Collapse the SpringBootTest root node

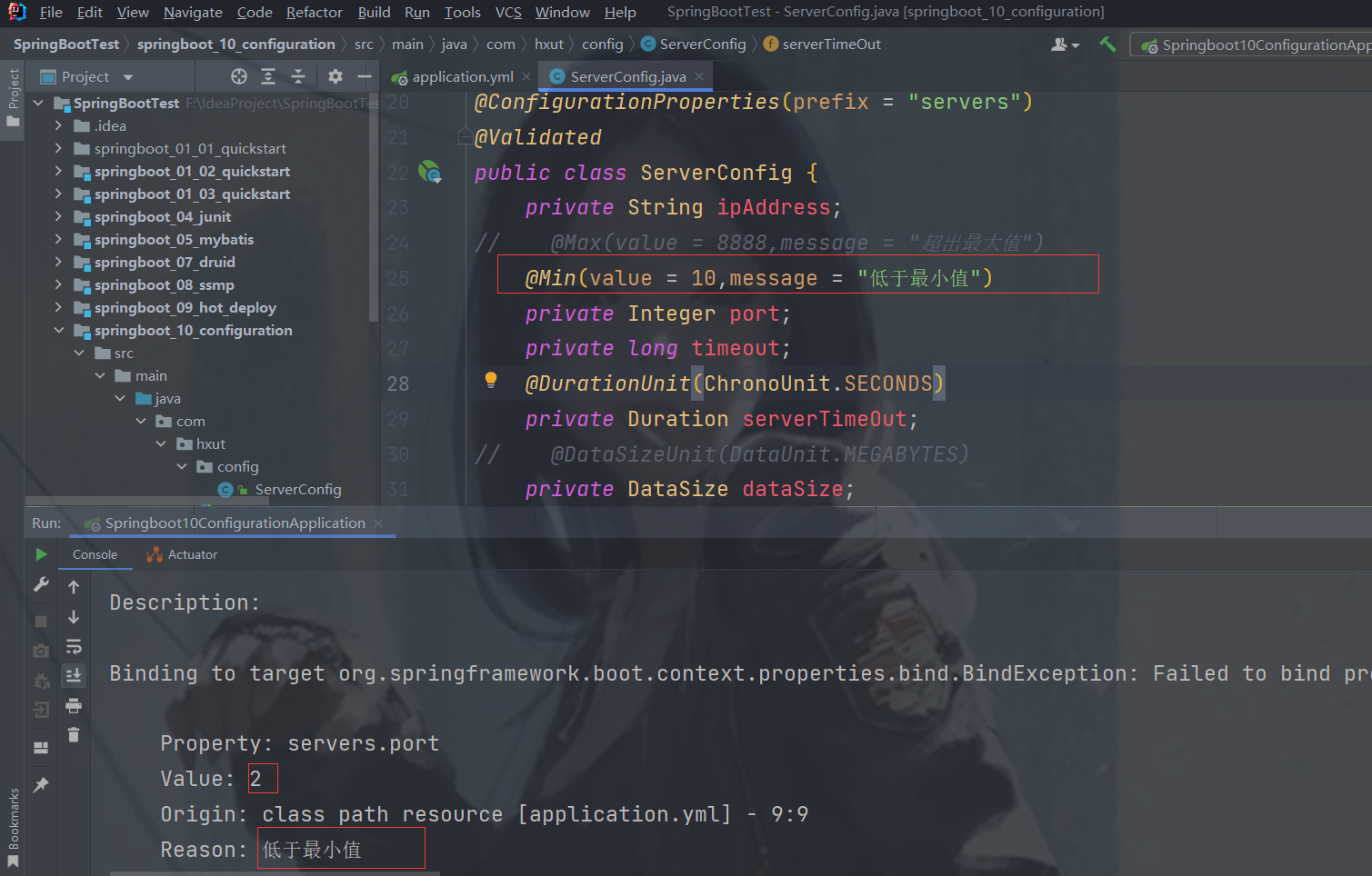coord(38,103)
